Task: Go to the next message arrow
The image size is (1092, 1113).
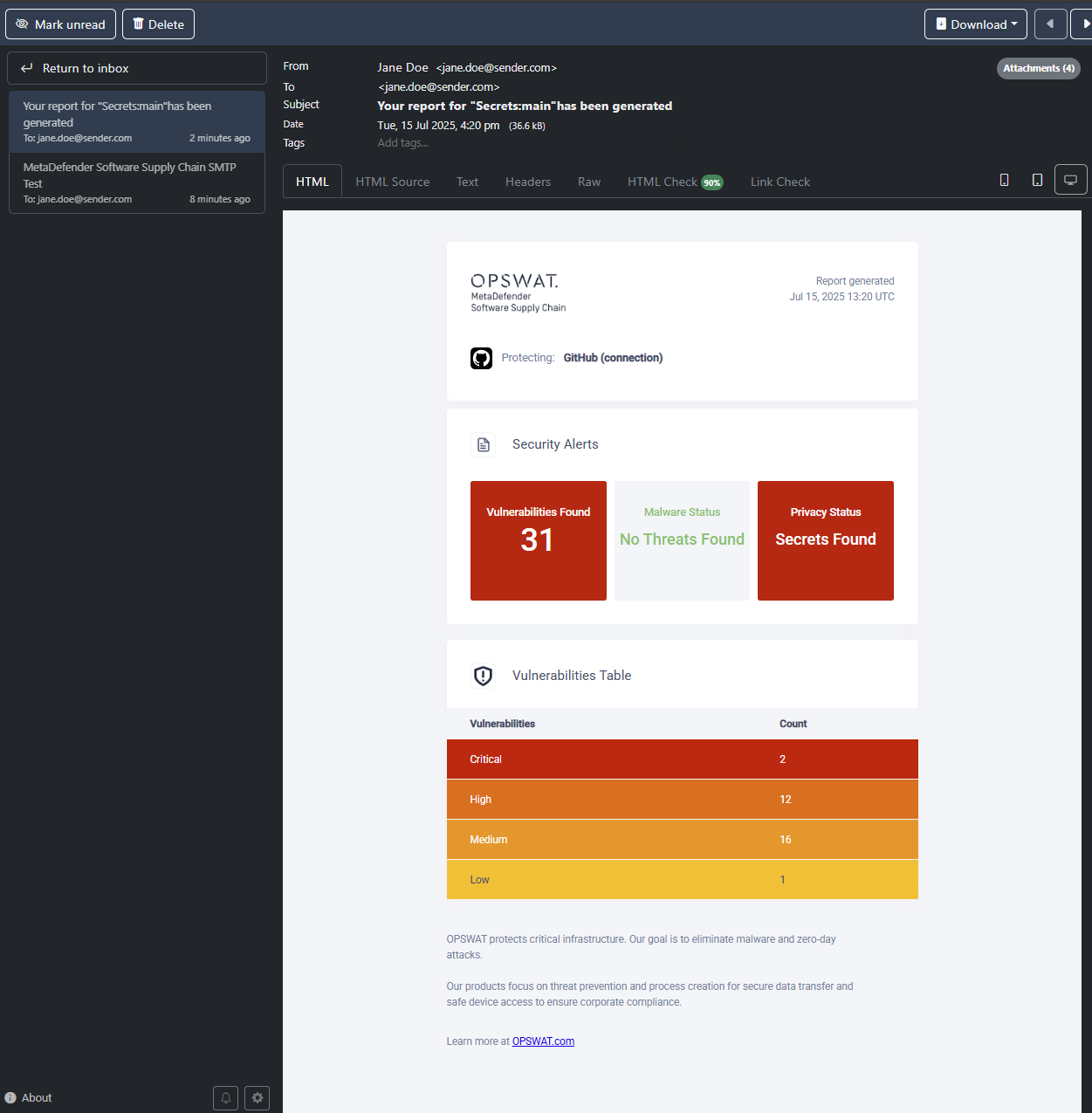Action: coord(1082,24)
